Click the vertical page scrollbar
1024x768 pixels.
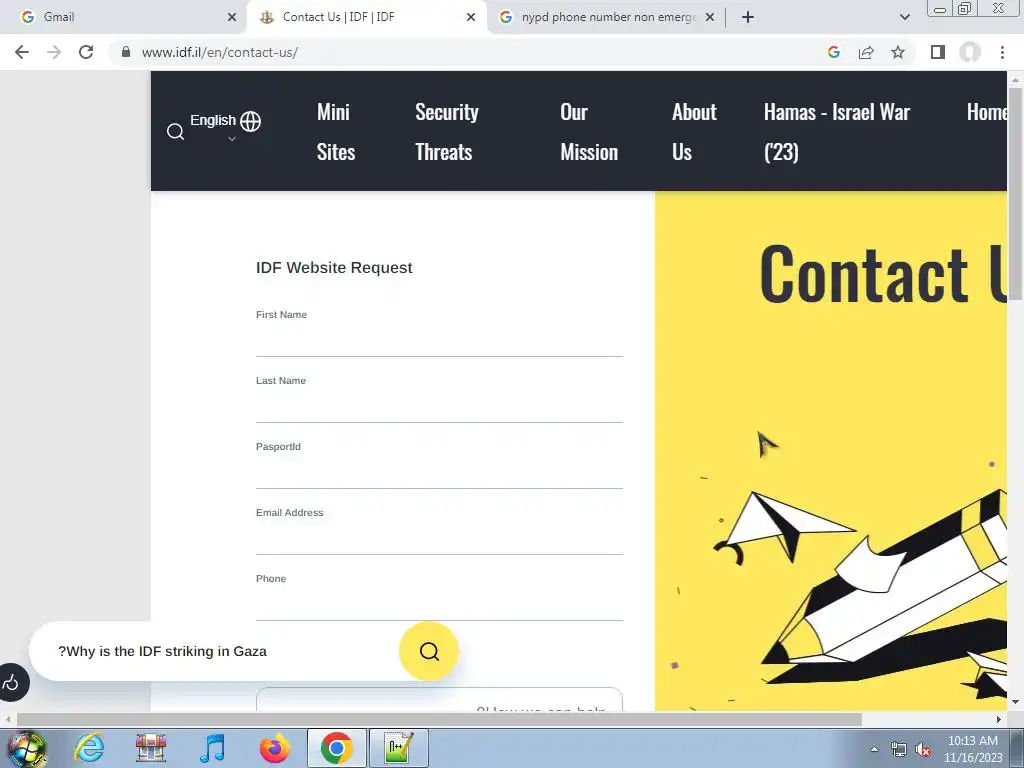click(x=1015, y=196)
